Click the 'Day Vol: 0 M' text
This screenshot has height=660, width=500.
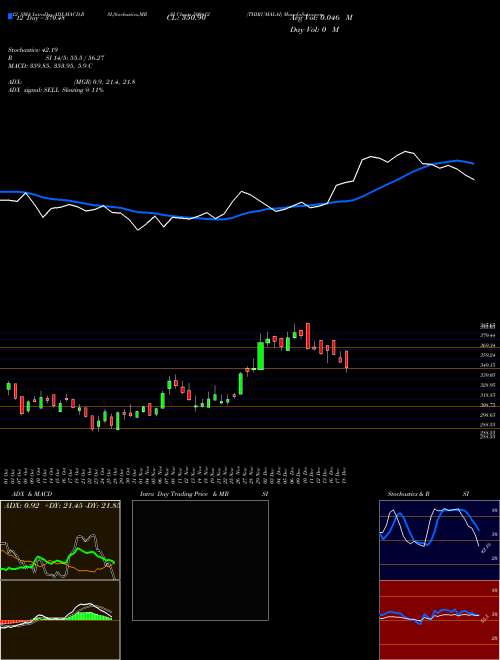tap(315, 29)
